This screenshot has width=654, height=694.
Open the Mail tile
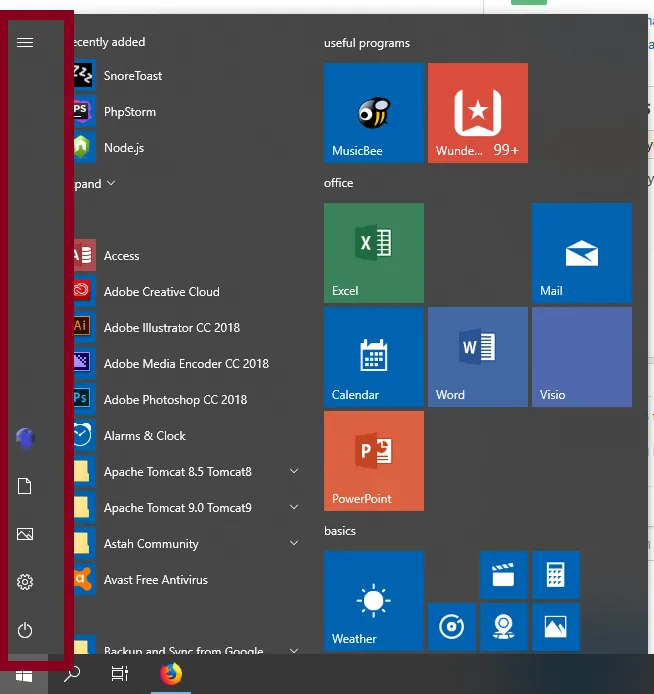tap(582, 253)
